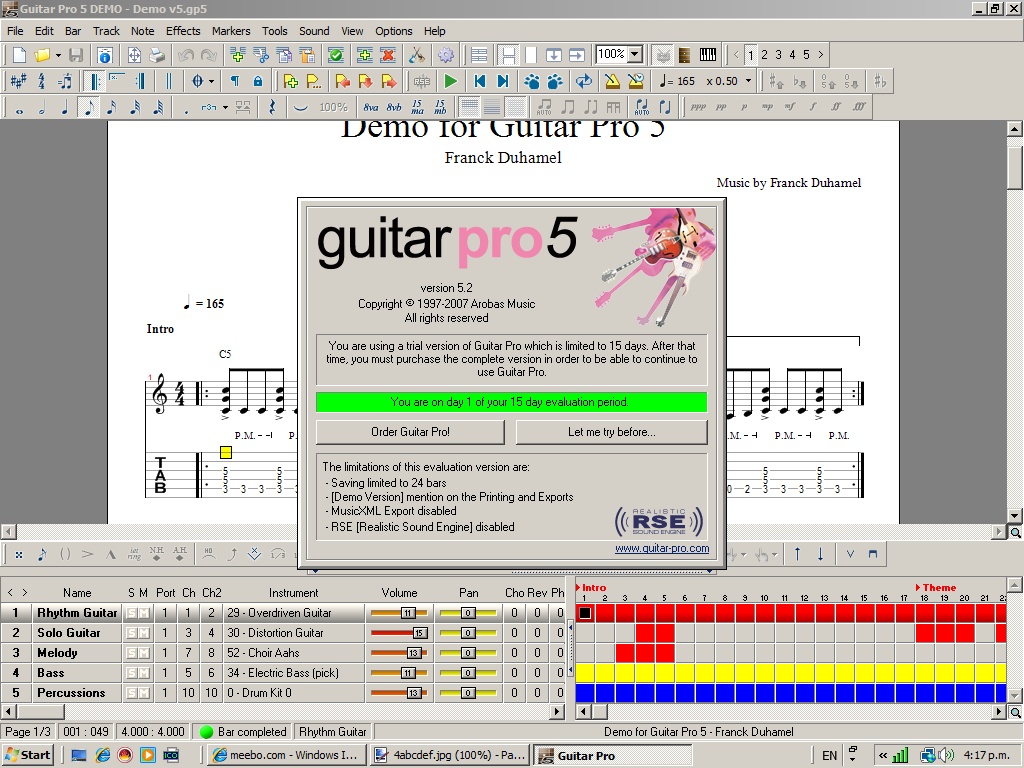The width and height of the screenshot is (1024, 768).
Task: Open the Effects menu
Action: (x=183, y=31)
